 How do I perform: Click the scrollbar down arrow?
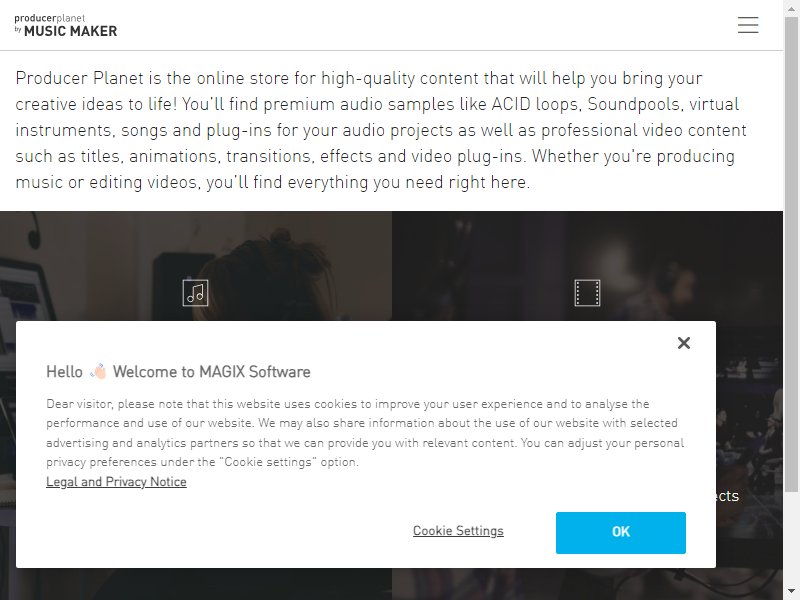[791, 590]
